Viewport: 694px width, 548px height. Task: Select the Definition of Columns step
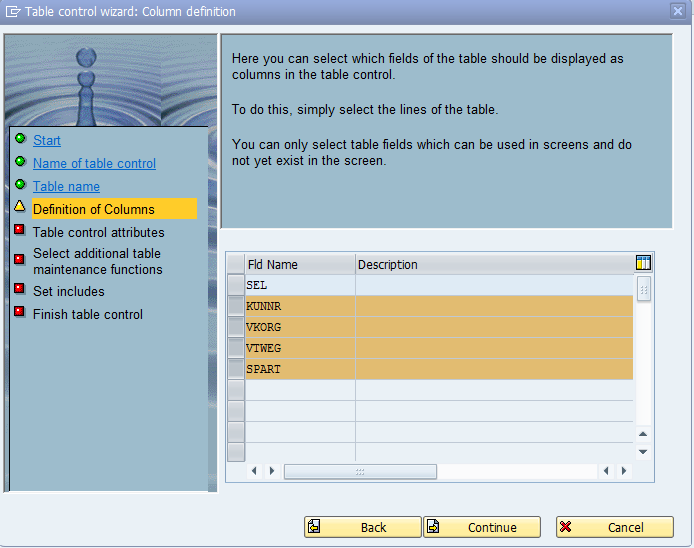pyautogui.click(x=114, y=209)
